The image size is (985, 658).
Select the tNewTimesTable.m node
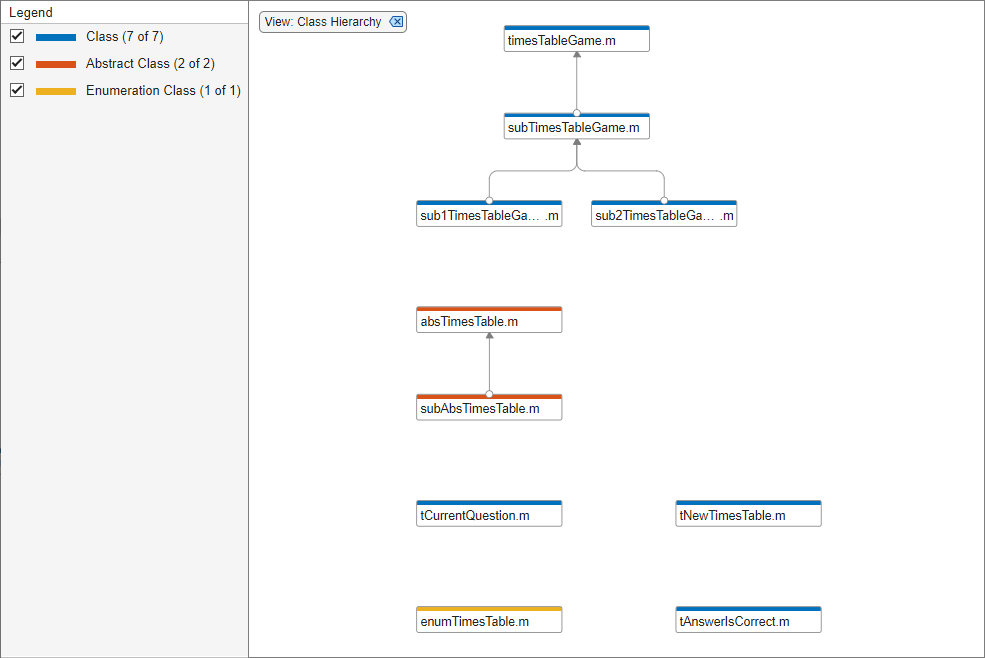(x=748, y=515)
